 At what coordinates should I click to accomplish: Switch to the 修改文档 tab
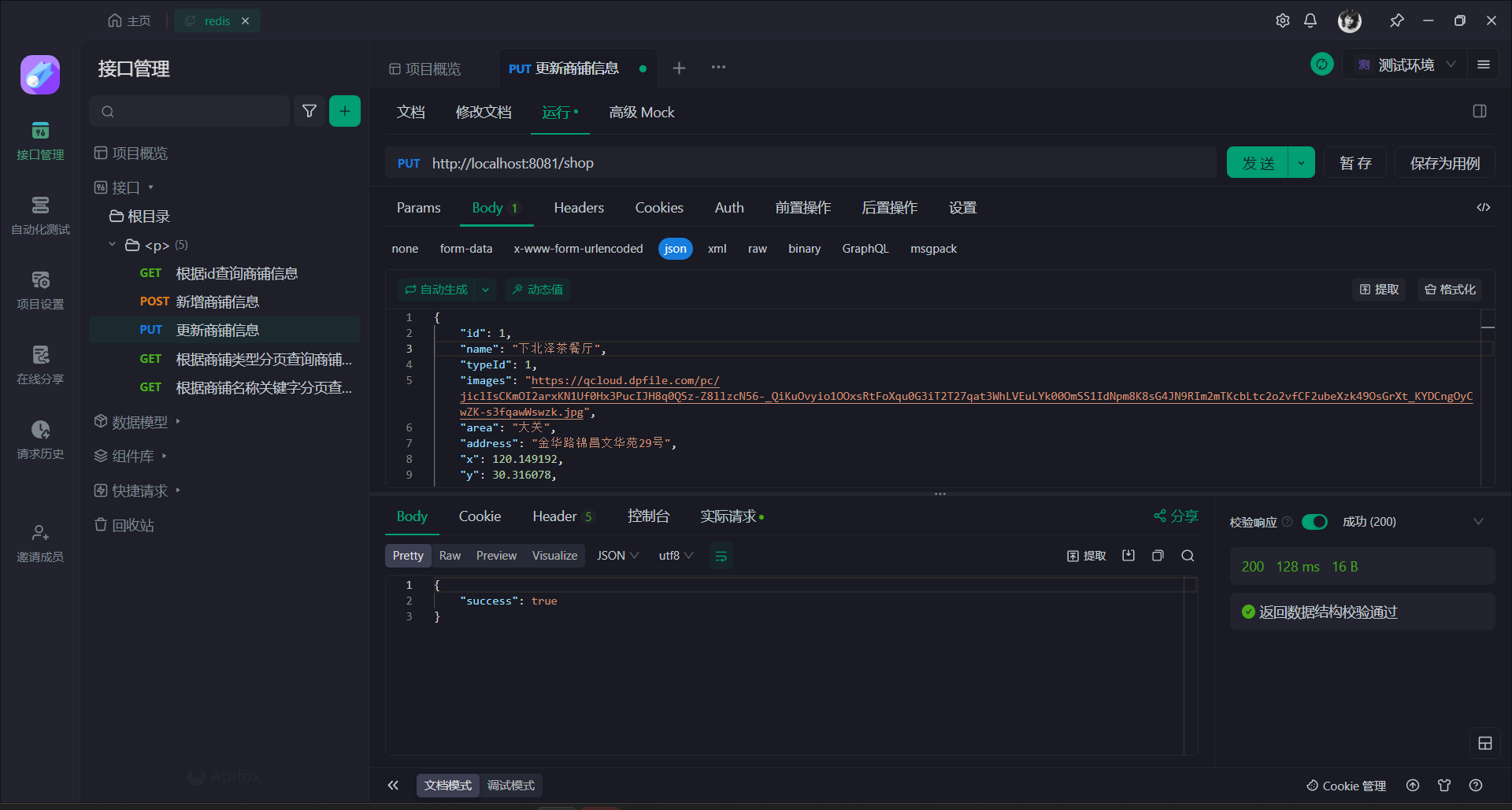[x=484, y=113]
